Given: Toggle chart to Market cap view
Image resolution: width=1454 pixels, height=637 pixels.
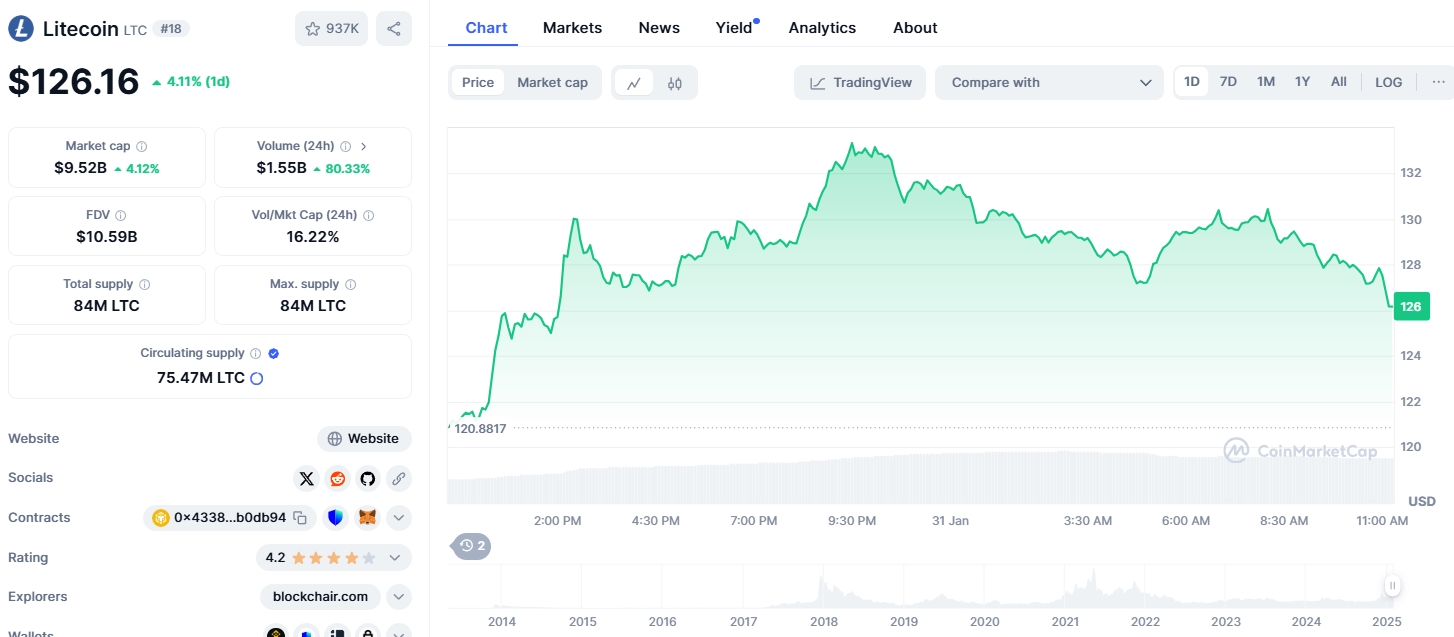Looking at the screenshot, I should tap(552, 83).
